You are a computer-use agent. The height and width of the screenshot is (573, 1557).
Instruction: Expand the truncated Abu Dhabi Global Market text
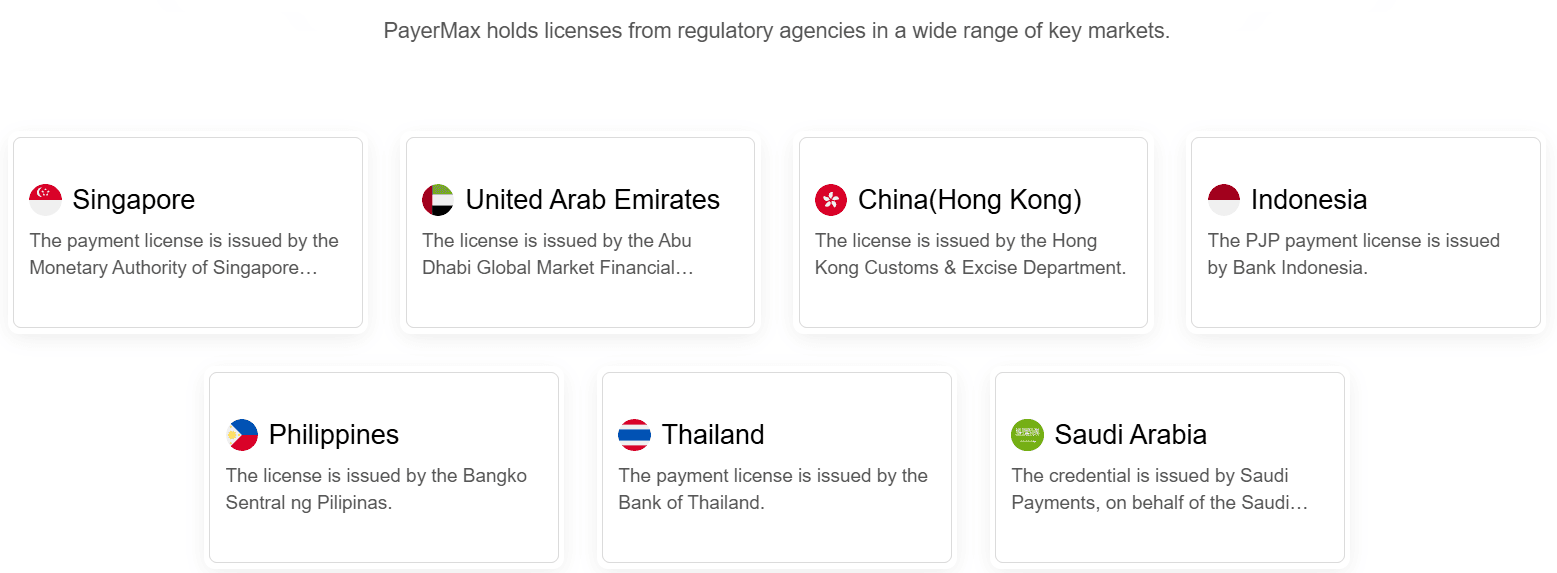click(x=558, y=254)
